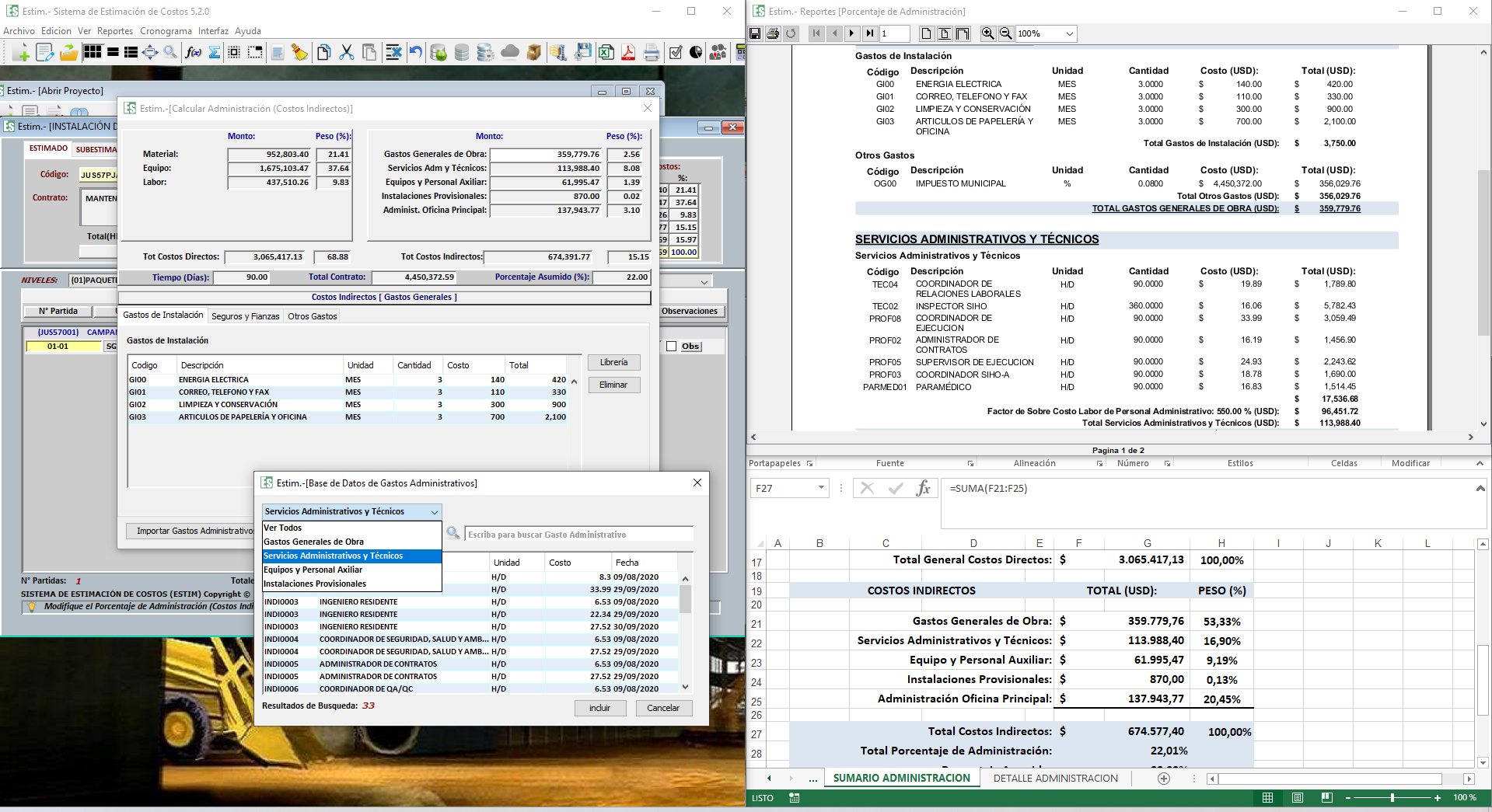The width and height of the screenshot is (1492, 812).
Task: Click the page number input in the report viewer
Action: click(896, 33)
